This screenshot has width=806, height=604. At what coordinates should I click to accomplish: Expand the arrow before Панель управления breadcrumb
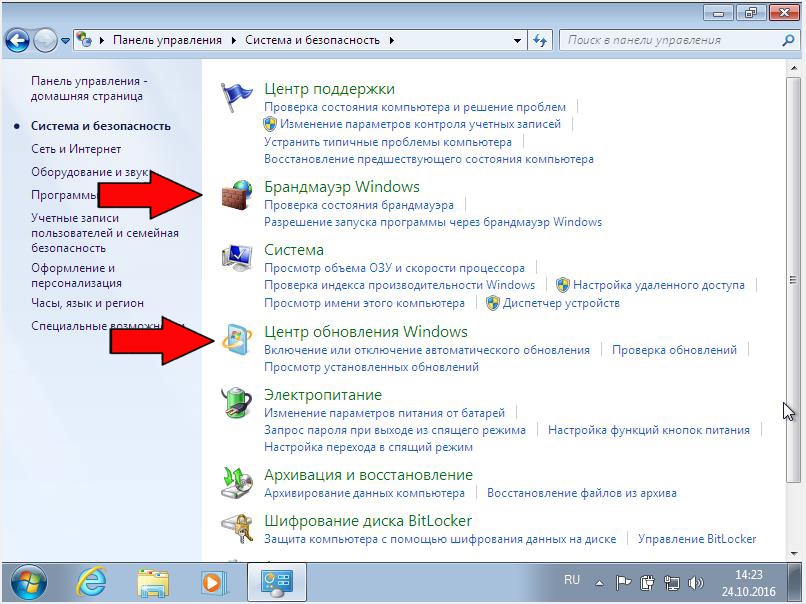pyautogui.click(x=102, y=40)
